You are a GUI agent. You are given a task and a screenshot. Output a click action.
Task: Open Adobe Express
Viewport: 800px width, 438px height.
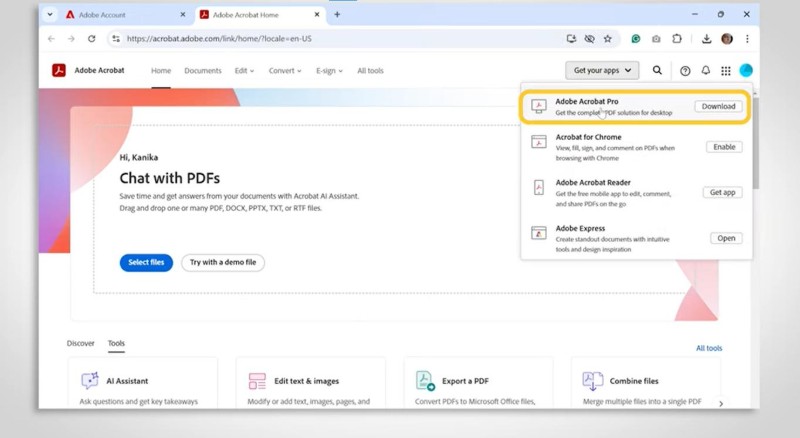(726, 238)
